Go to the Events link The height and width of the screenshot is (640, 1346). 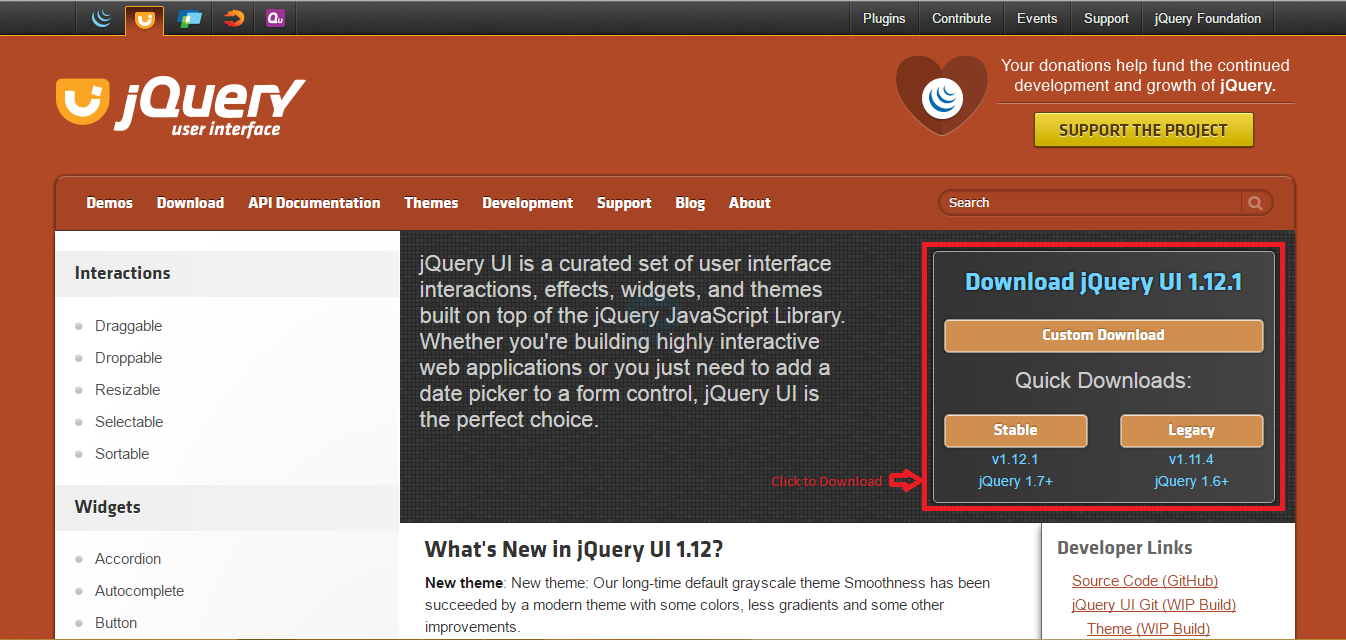click(1037, 18)
